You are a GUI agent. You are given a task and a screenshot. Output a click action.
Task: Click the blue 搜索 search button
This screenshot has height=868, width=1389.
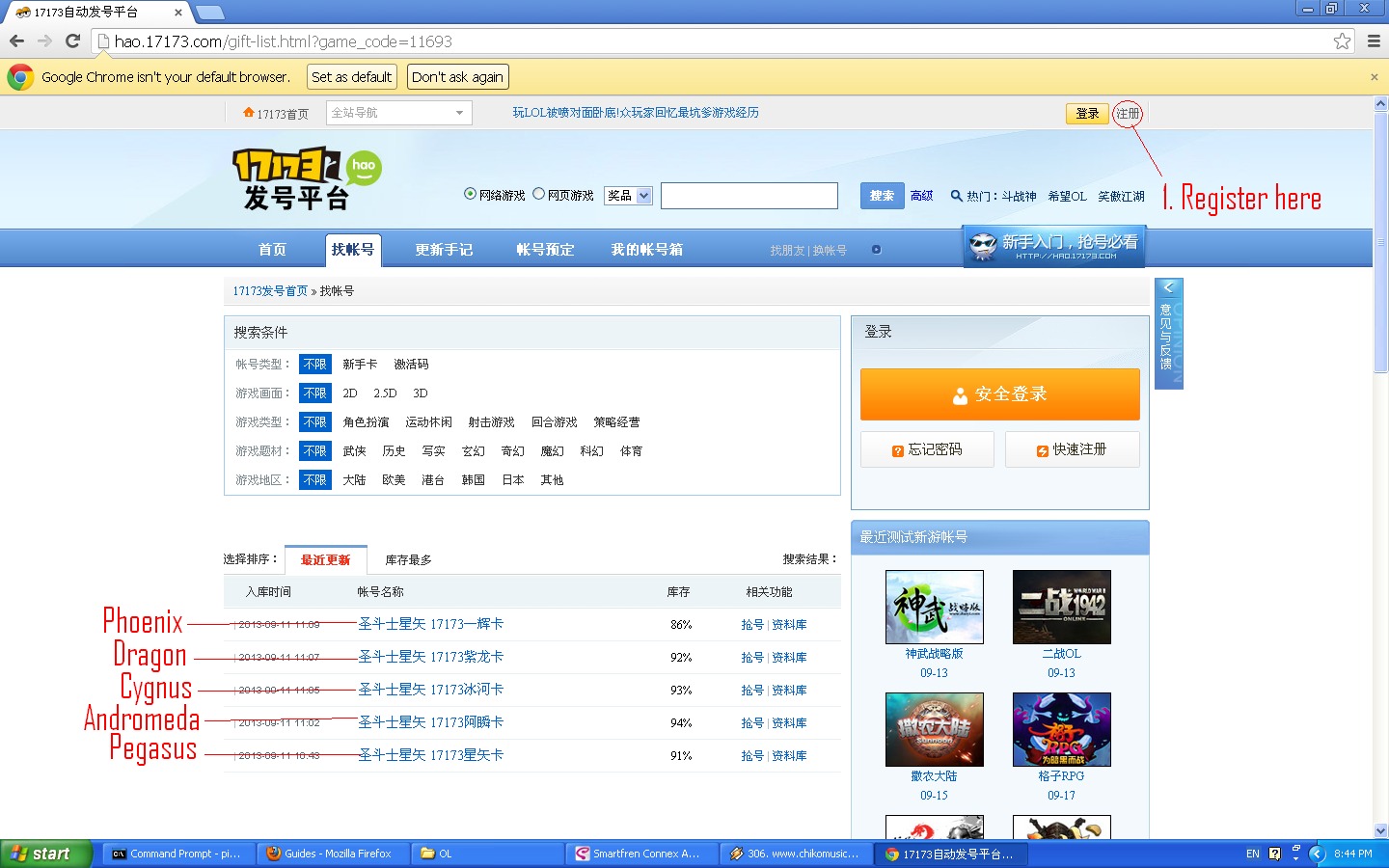[882, 196]
